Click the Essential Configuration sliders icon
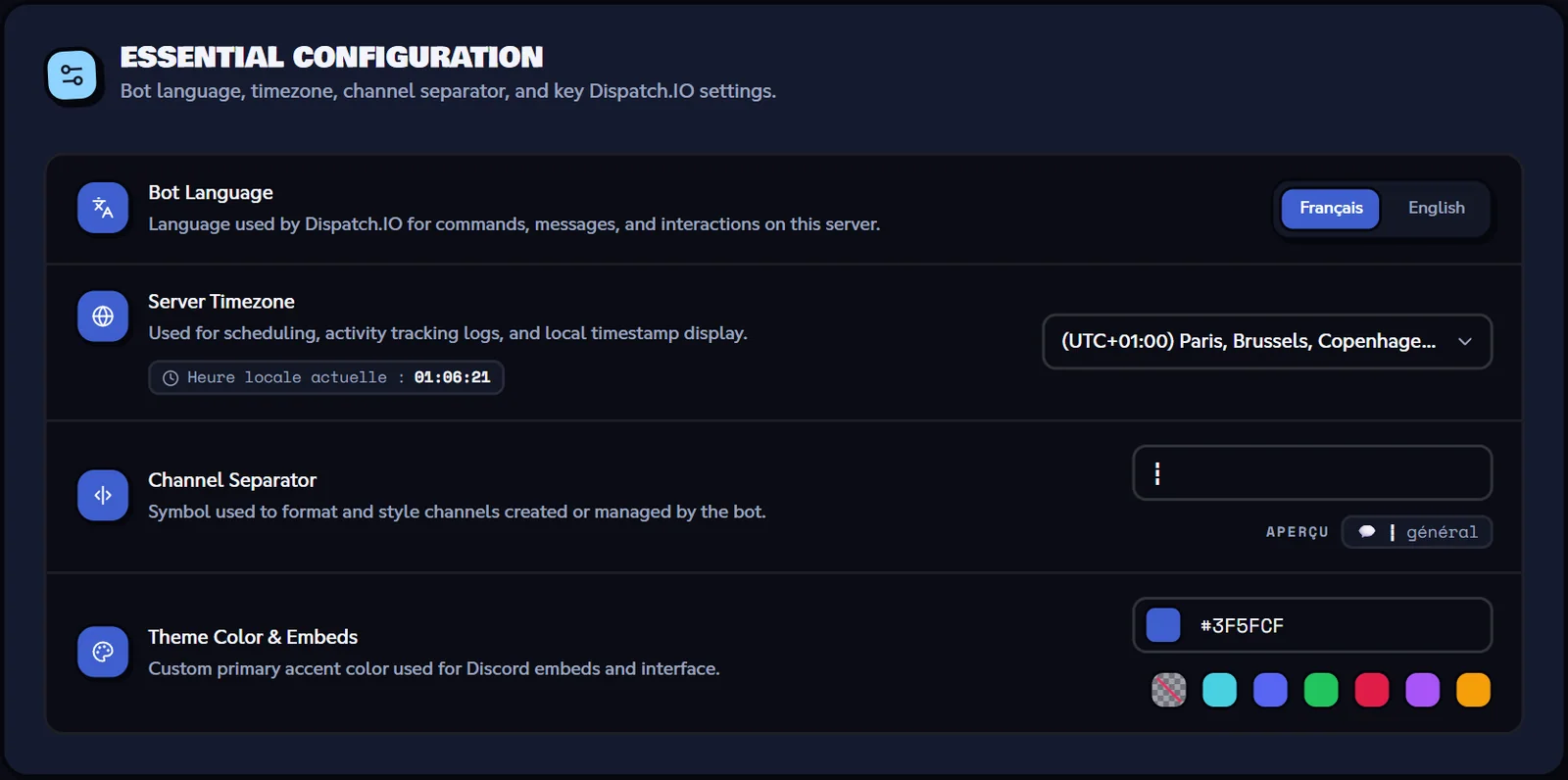1568x780 pixels. click(72, 75)
